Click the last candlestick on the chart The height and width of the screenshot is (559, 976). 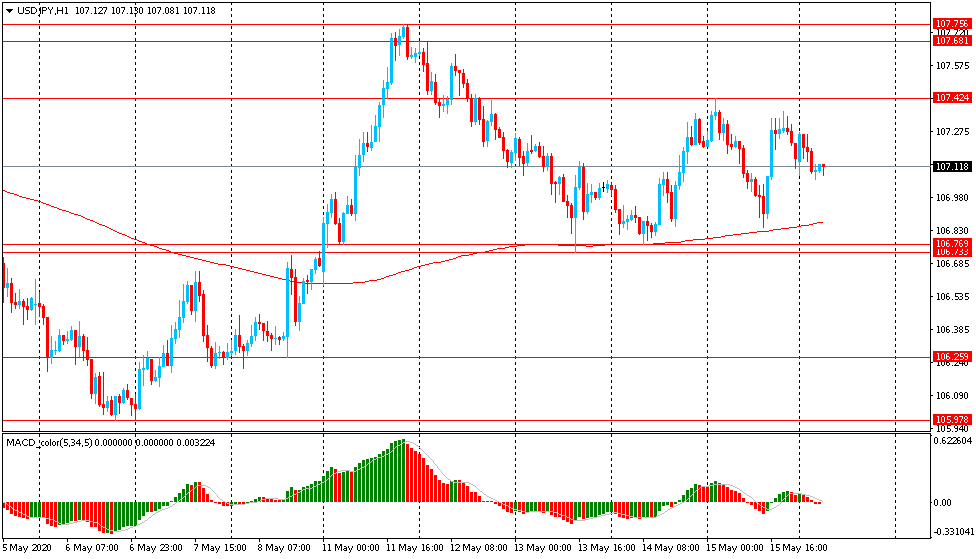click(822, 167)
